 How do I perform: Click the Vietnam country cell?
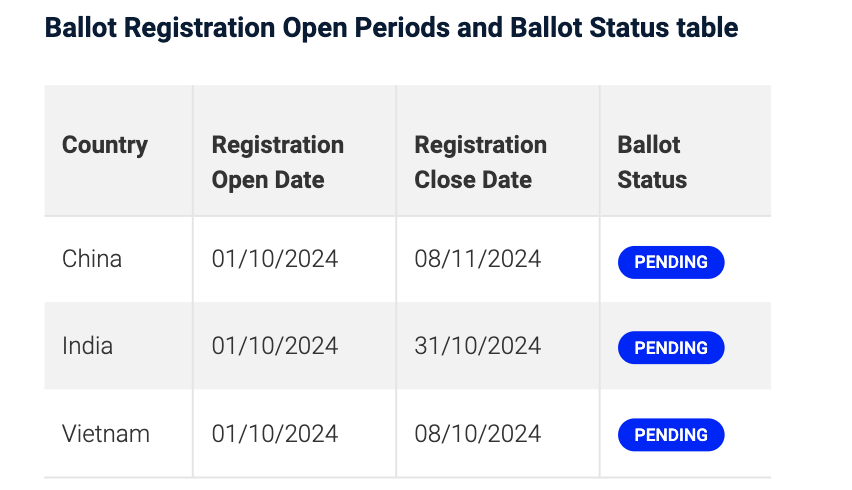point(105,434)
